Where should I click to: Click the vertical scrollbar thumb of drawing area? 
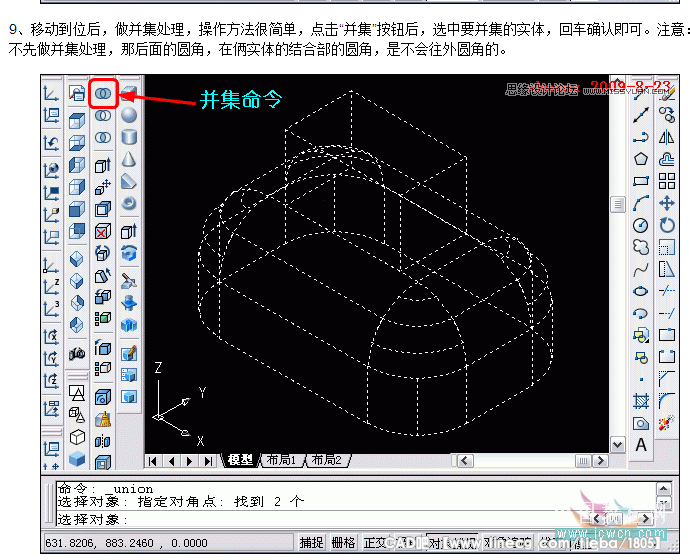point(618,205)
